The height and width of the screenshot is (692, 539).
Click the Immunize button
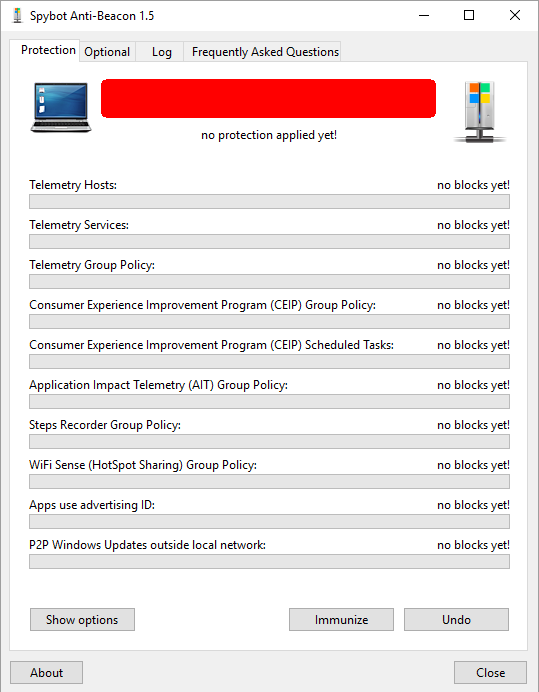click(341, 620)
